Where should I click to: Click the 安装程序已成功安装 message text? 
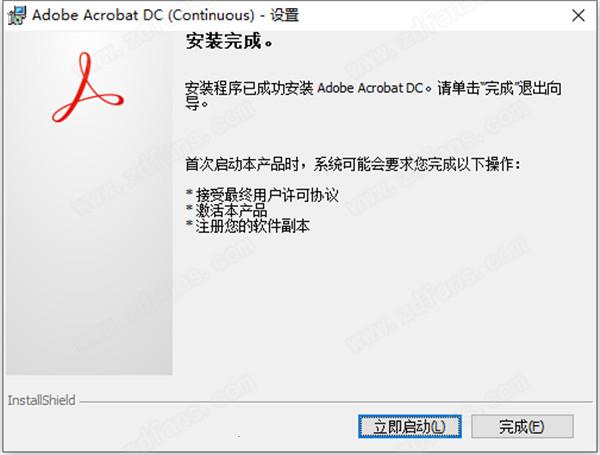pos(249,88)
